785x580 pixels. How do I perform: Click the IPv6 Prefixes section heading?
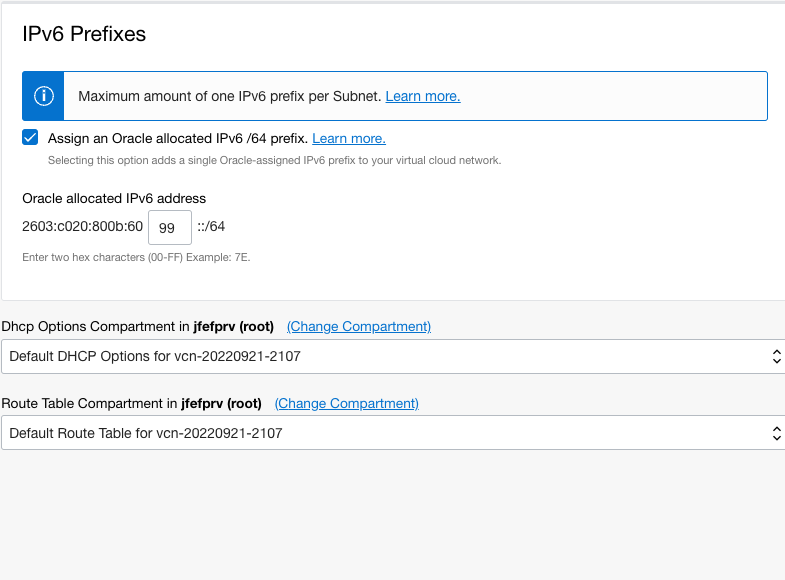[84, 34]
